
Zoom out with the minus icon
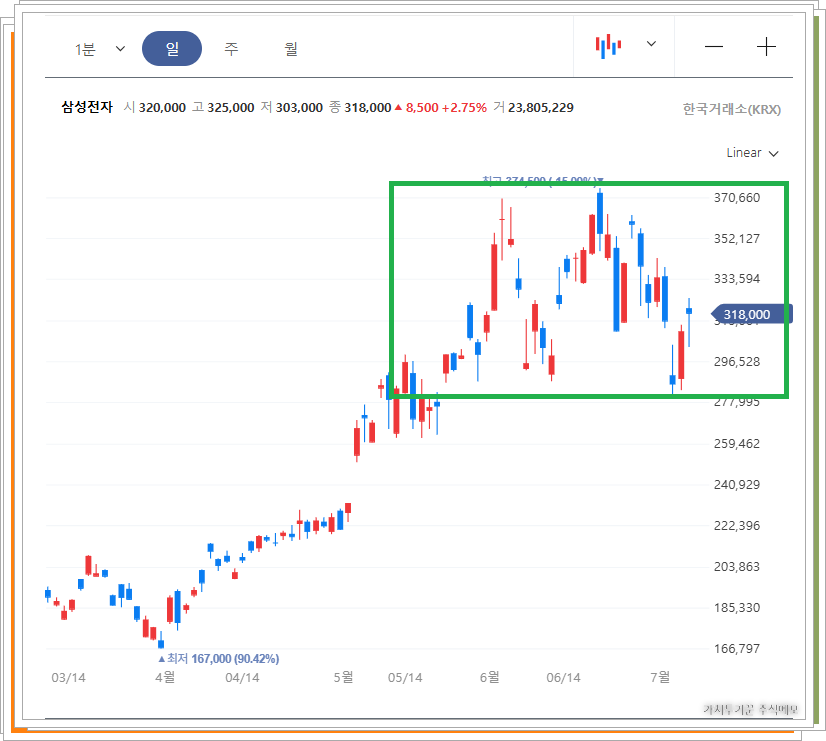[714, 47]
